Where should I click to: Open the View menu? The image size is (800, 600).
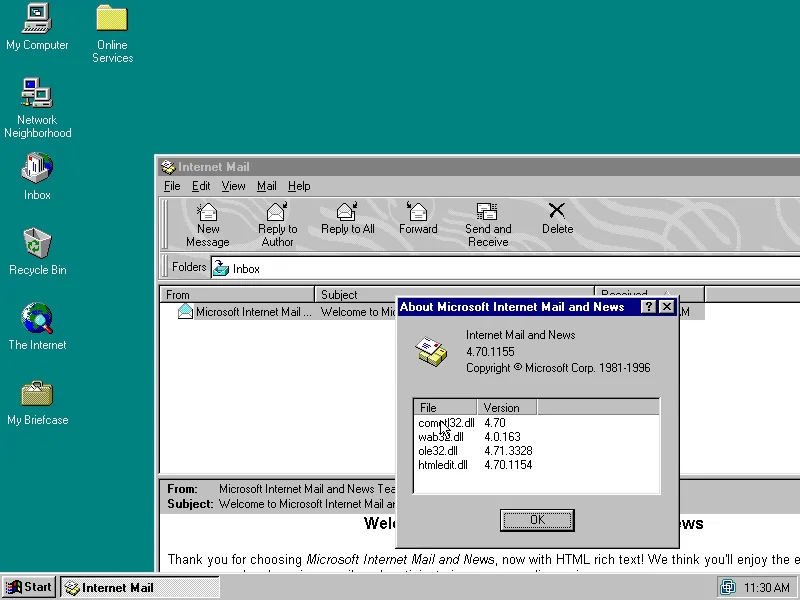233,186
